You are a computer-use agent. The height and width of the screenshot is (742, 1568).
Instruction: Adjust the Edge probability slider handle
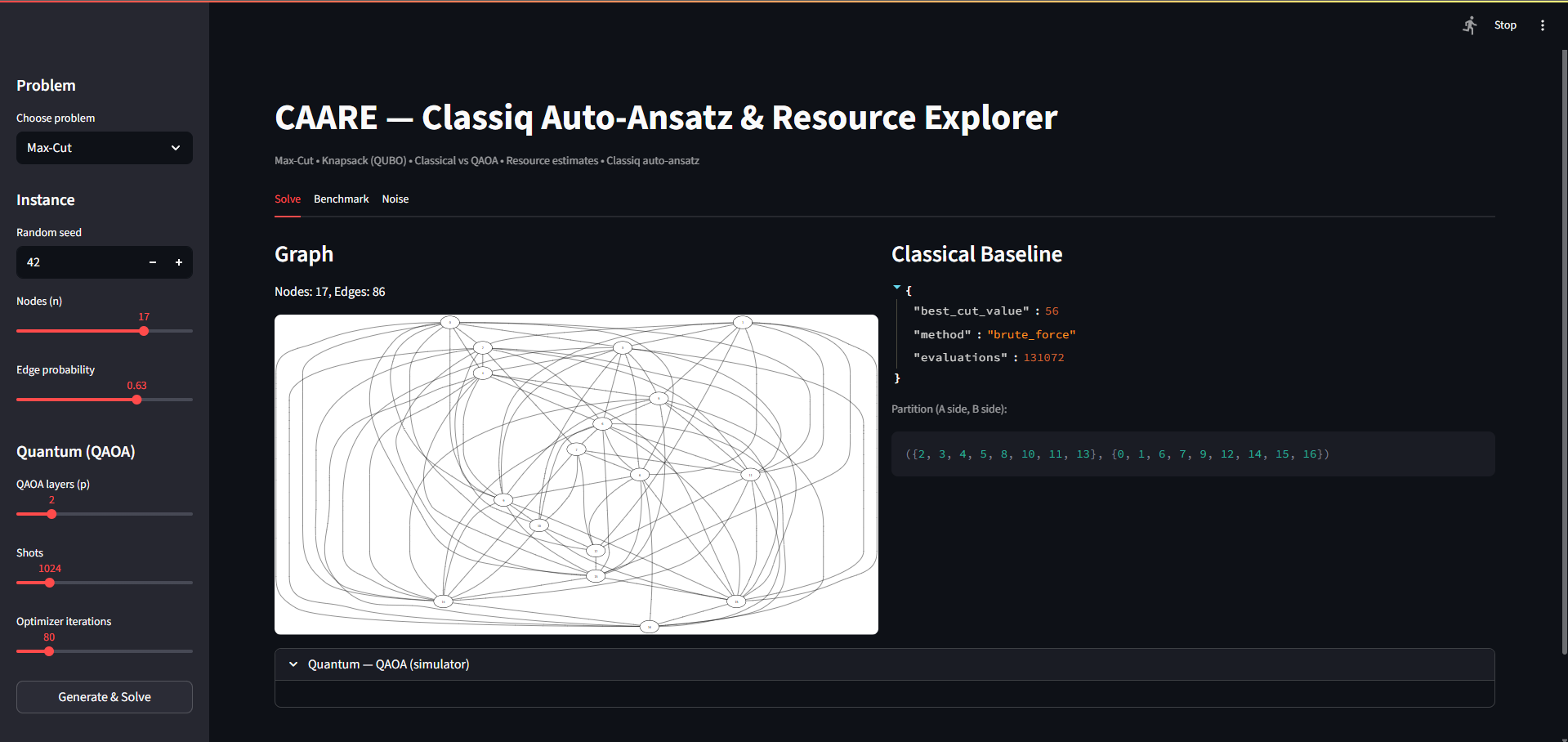click(136, 400)
